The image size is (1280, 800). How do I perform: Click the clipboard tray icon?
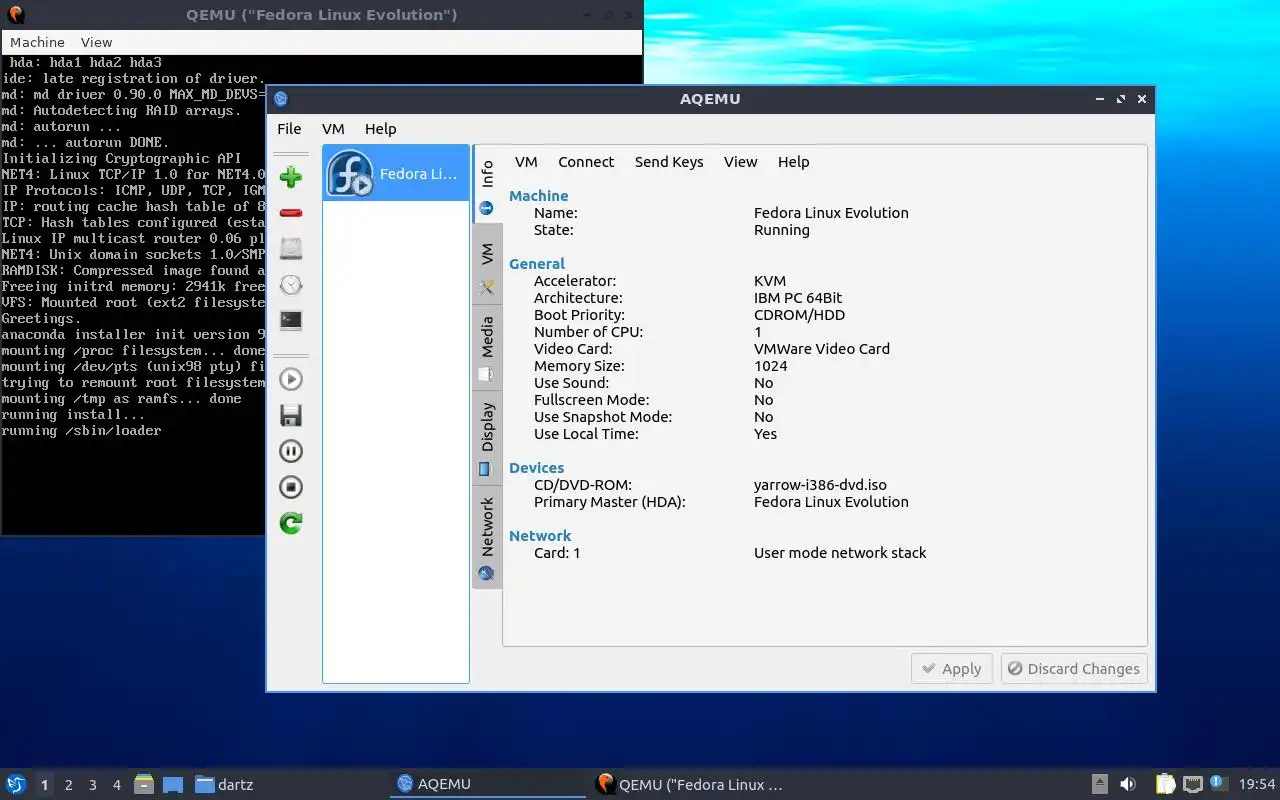point(1166,784)
